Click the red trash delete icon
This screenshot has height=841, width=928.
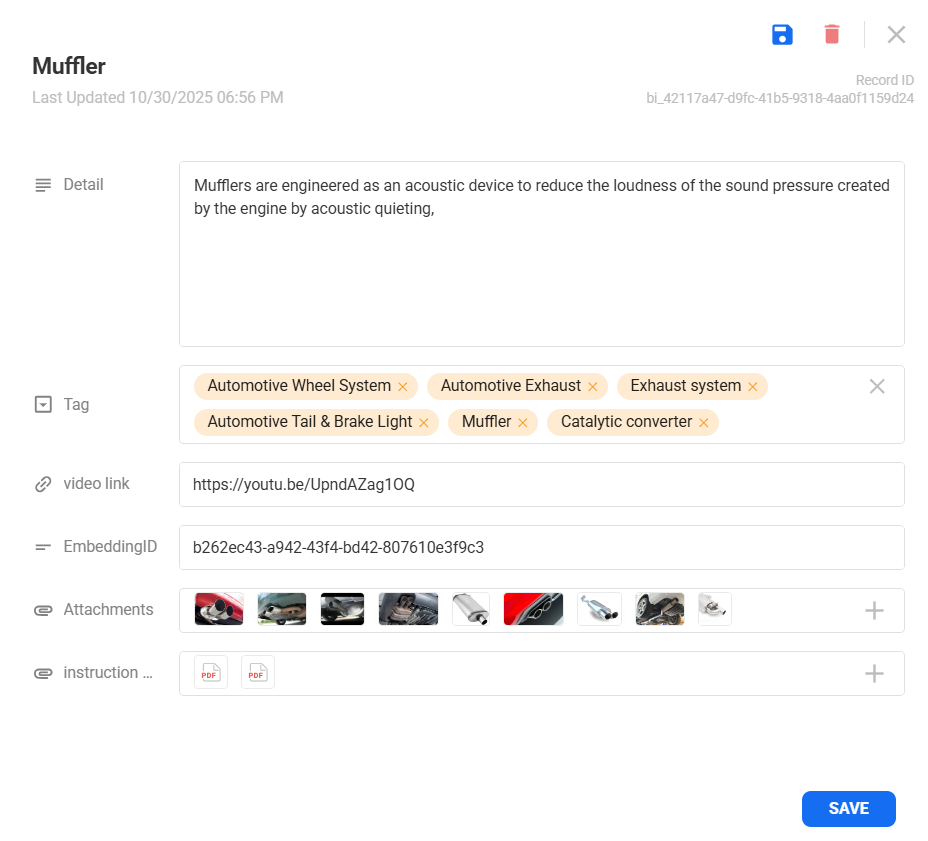coord(831,35)
